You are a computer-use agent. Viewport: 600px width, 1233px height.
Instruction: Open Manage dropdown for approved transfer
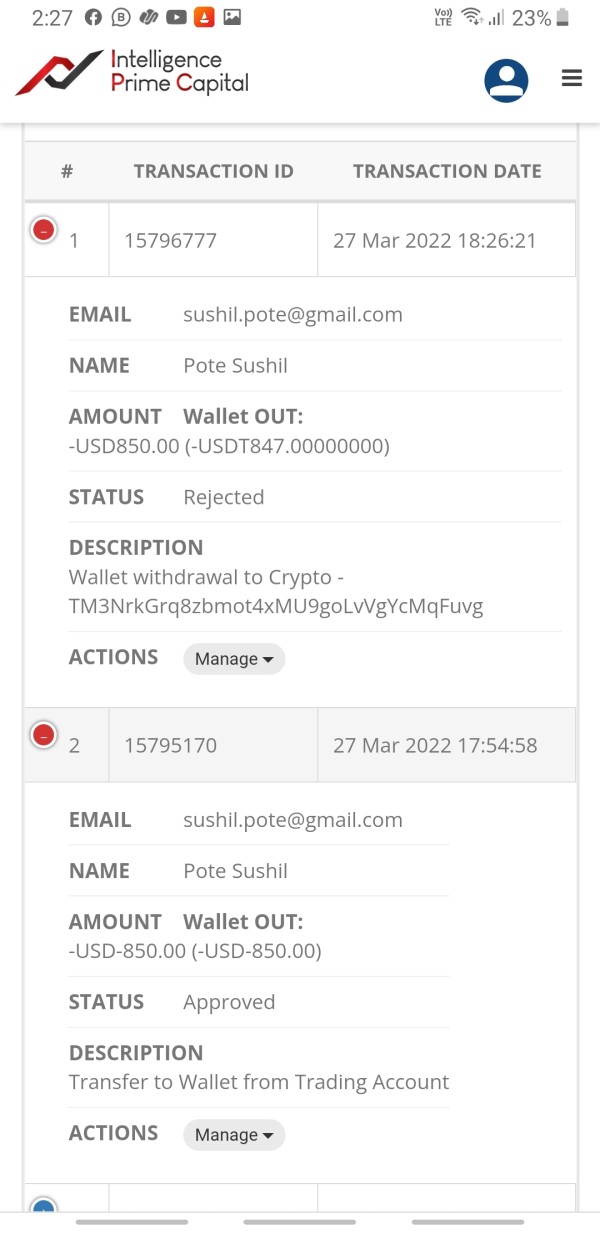coord(234,1135)
